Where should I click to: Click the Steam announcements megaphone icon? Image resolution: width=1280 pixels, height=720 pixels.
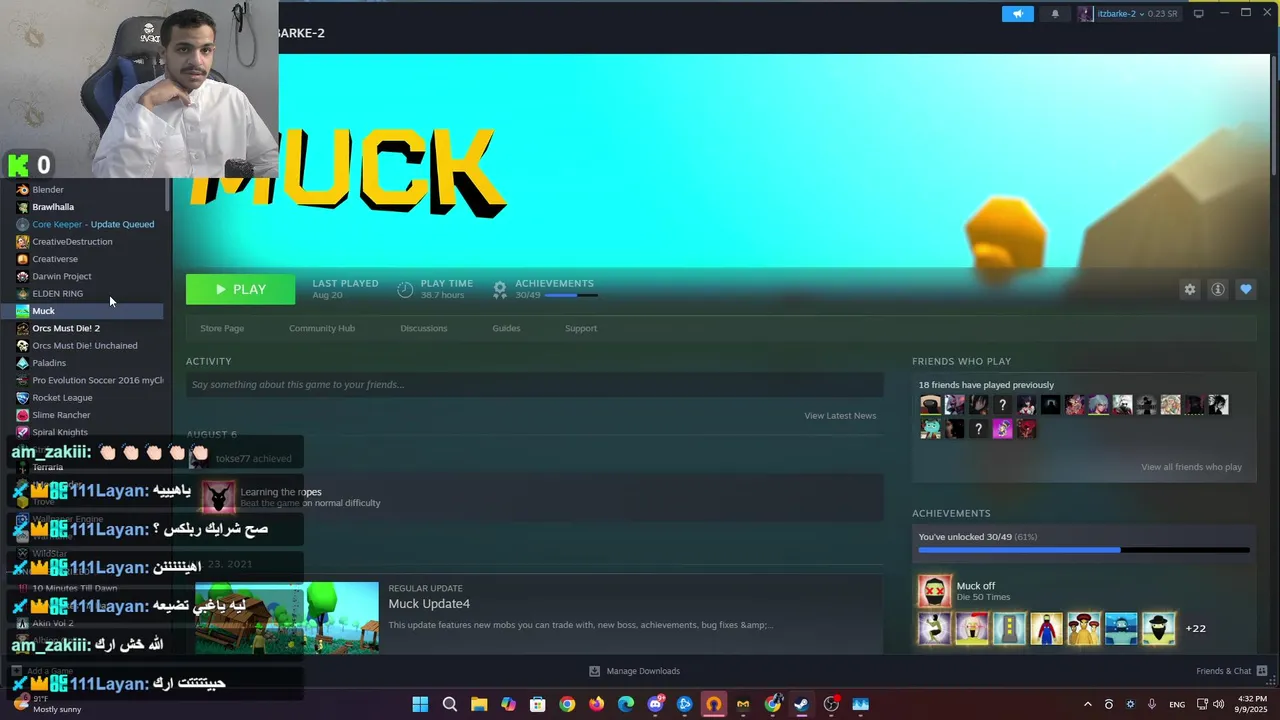(1018, 14)
